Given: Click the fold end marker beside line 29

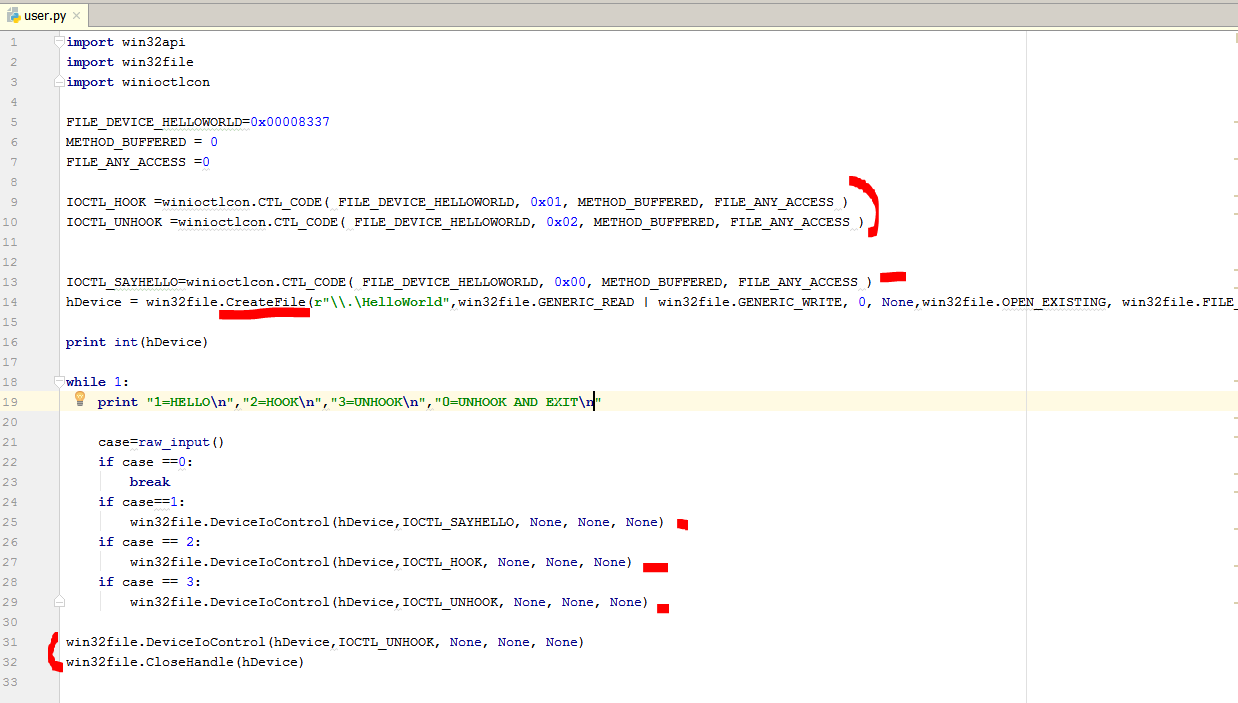Looking at the screenshot, I should point(59,601).
